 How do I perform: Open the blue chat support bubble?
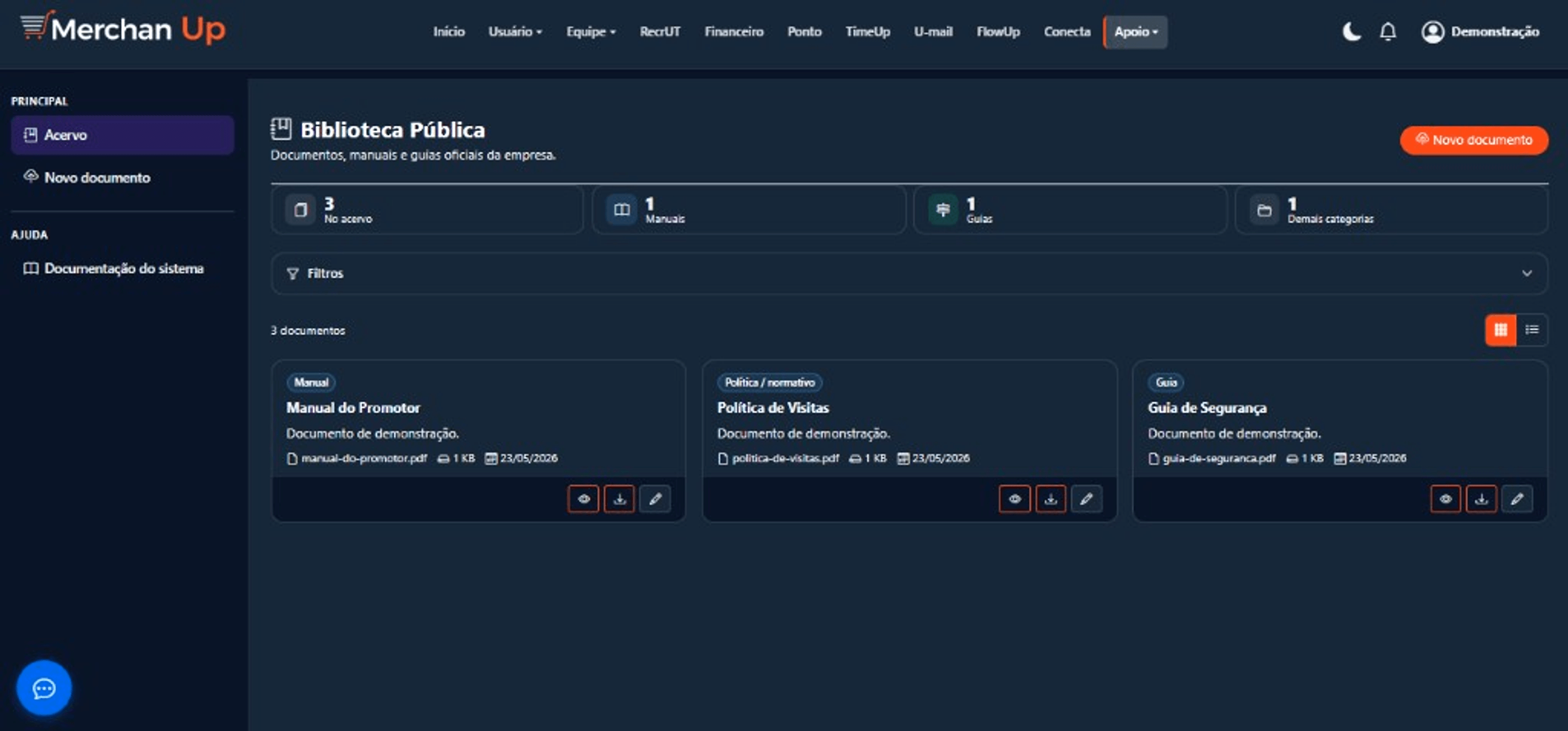coord(44,688)
